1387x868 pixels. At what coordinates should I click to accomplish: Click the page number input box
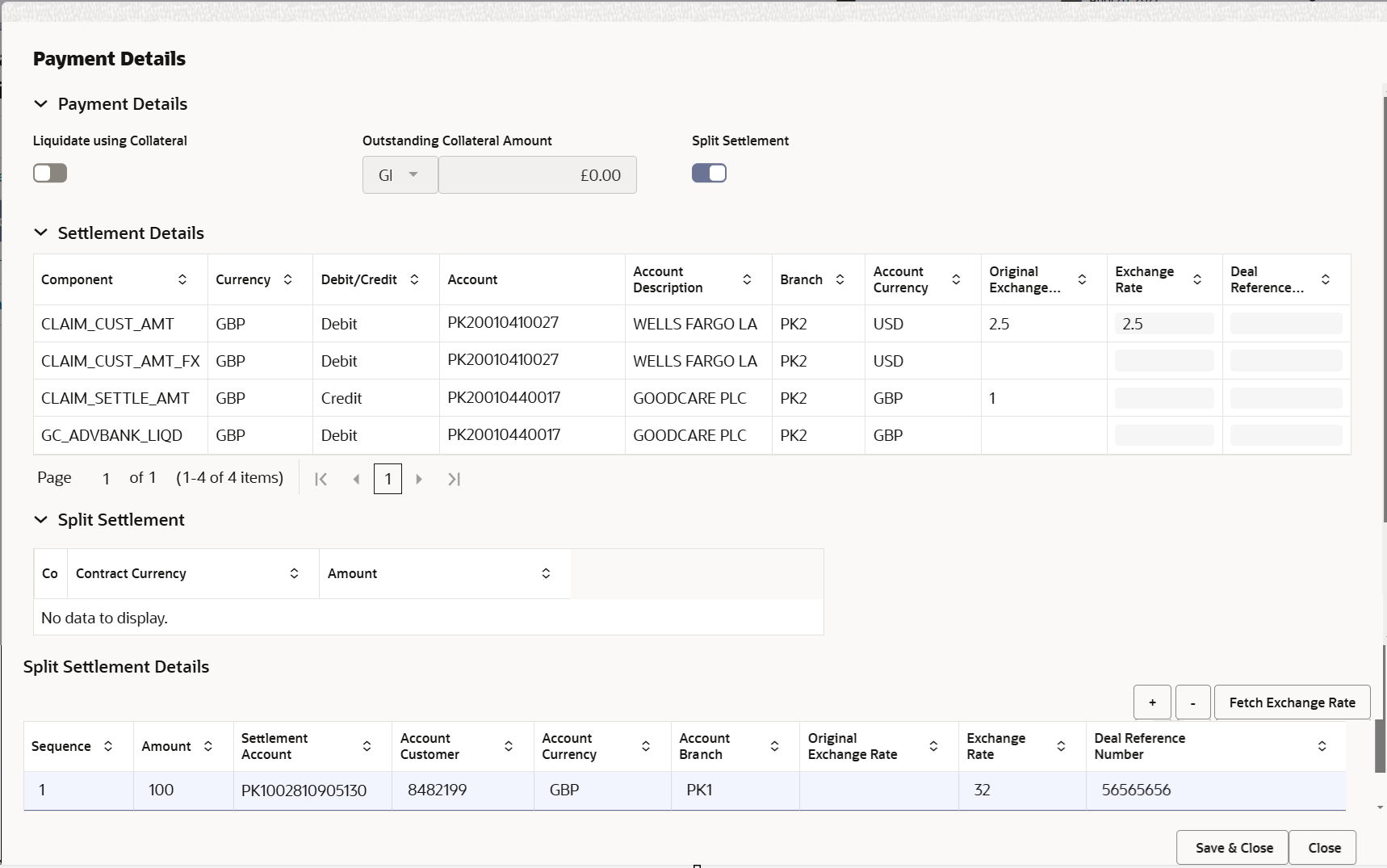pos(388,479)
